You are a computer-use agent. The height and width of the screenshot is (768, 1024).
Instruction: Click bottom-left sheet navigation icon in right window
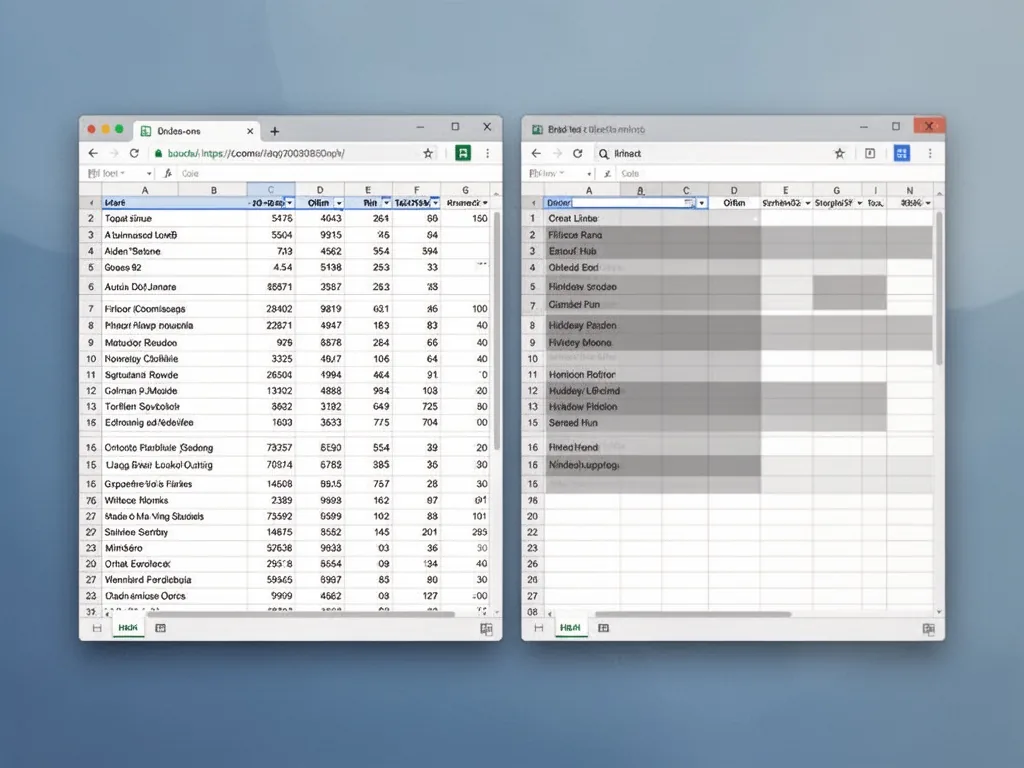pos(538,628)
